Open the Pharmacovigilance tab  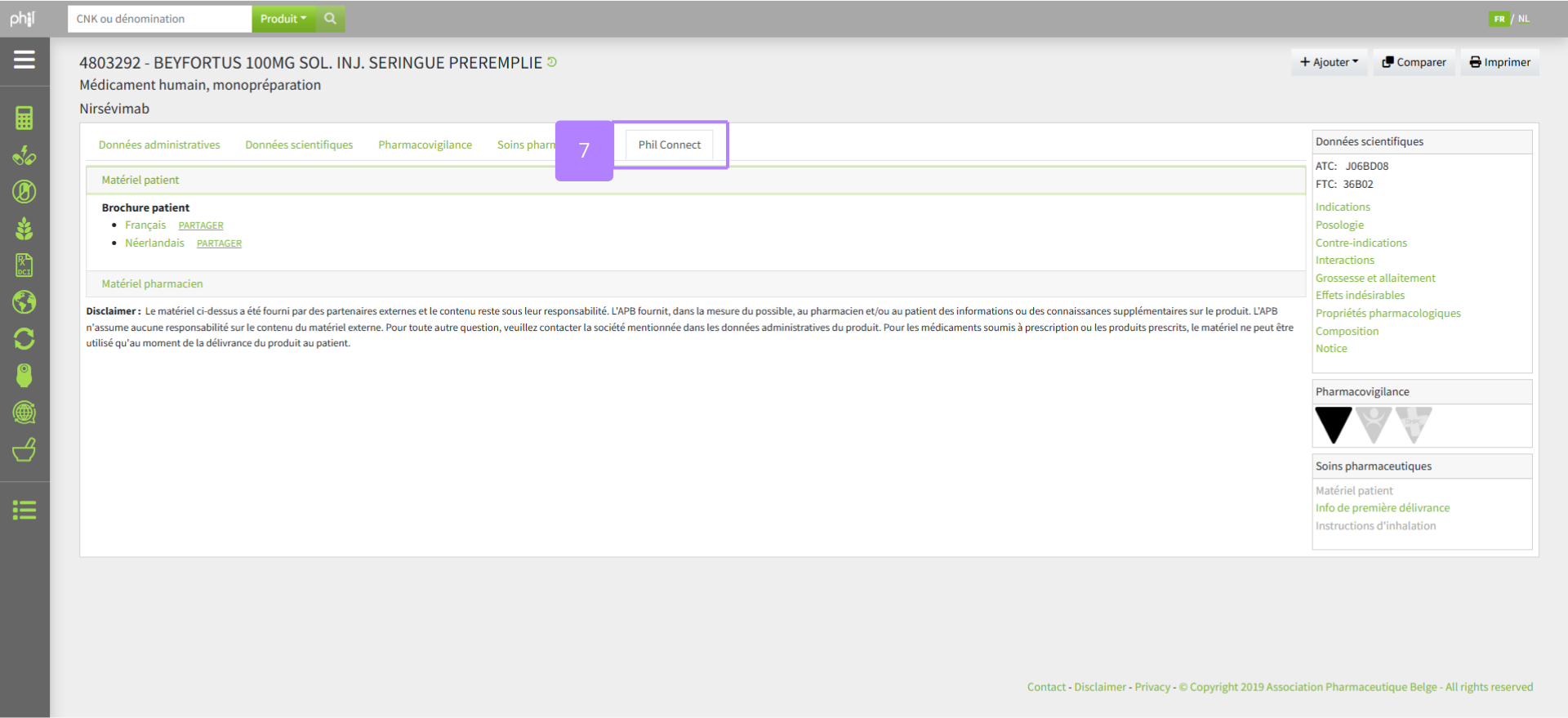pos(425,145)
